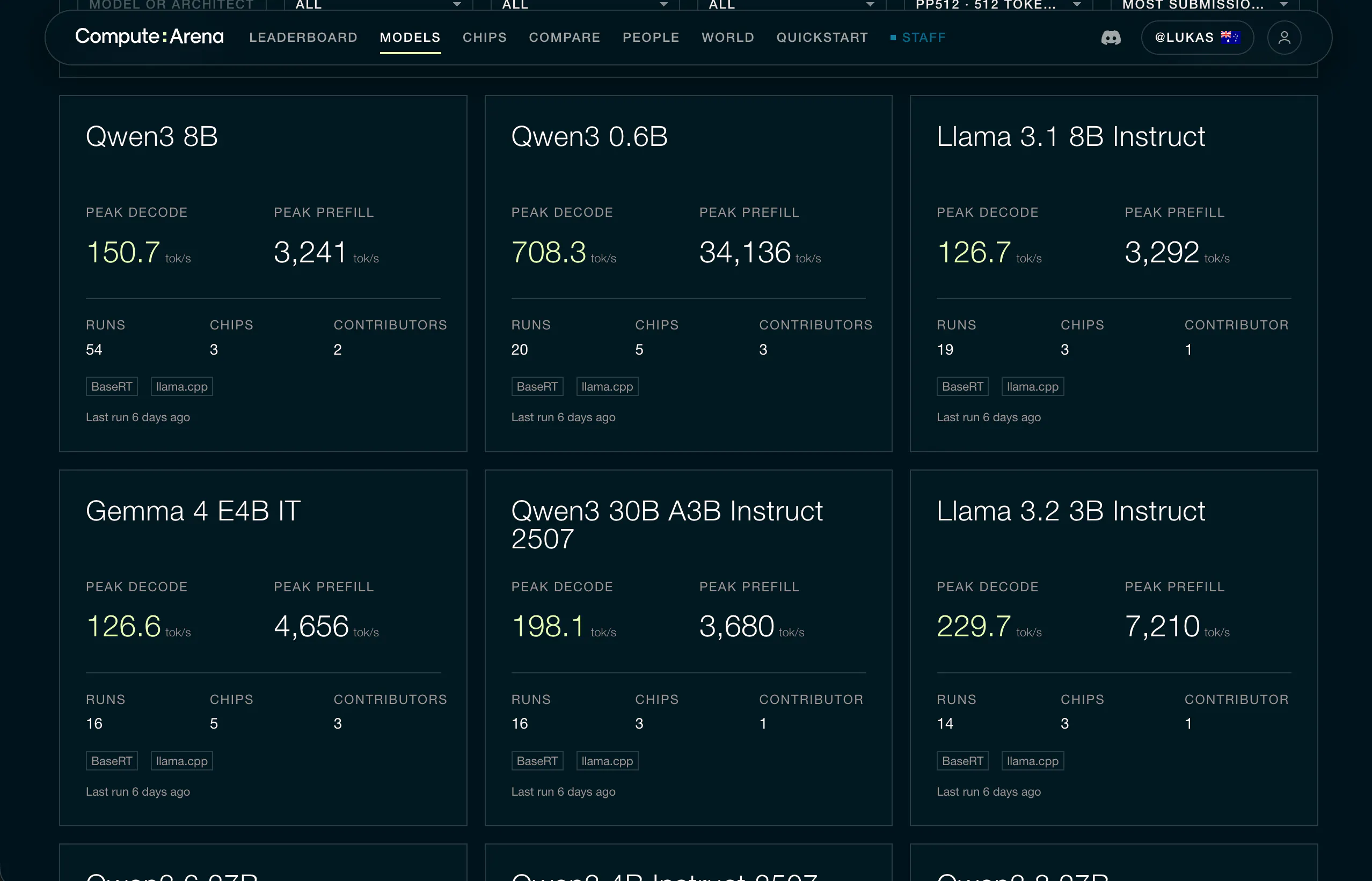1372x881 pixels.
Task: Click llama.cpp tag on Llama 3.2 3B Instruct
Action: [x=1033, y=761]
